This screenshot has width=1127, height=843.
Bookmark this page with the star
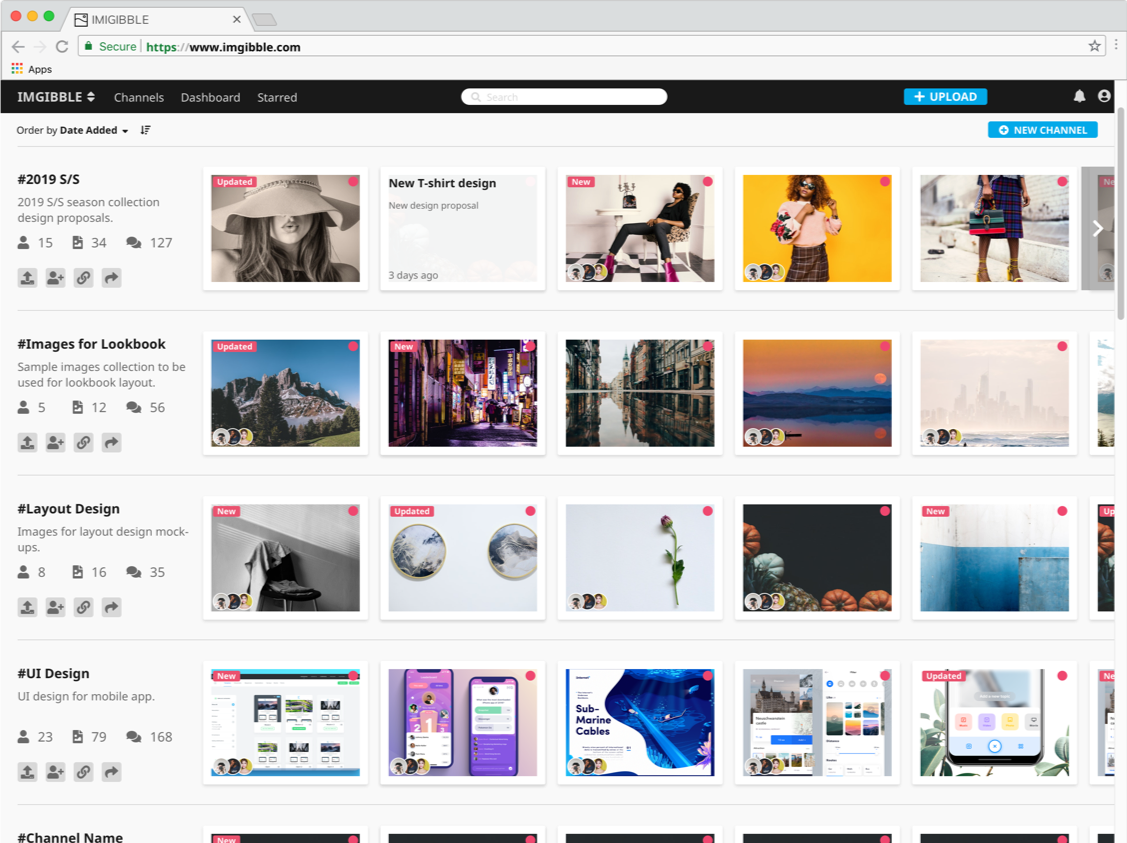point(1094,47)
